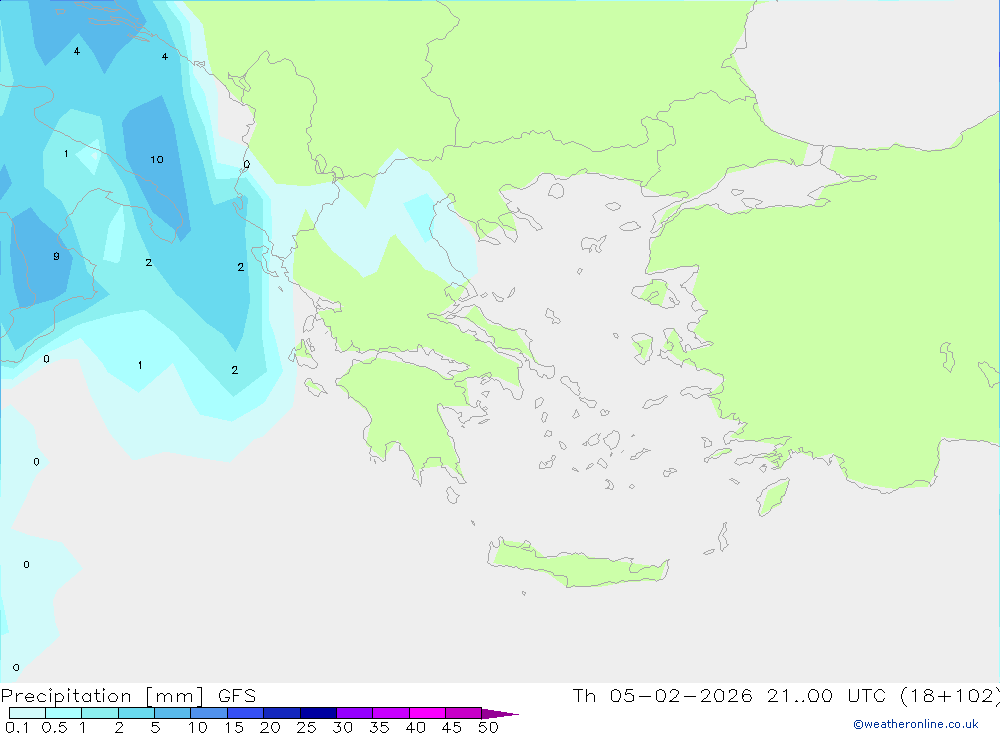Click the '35' legend scale label
Screen dimensions: 1000x733
pyautogui.click(x=379, y=727)
